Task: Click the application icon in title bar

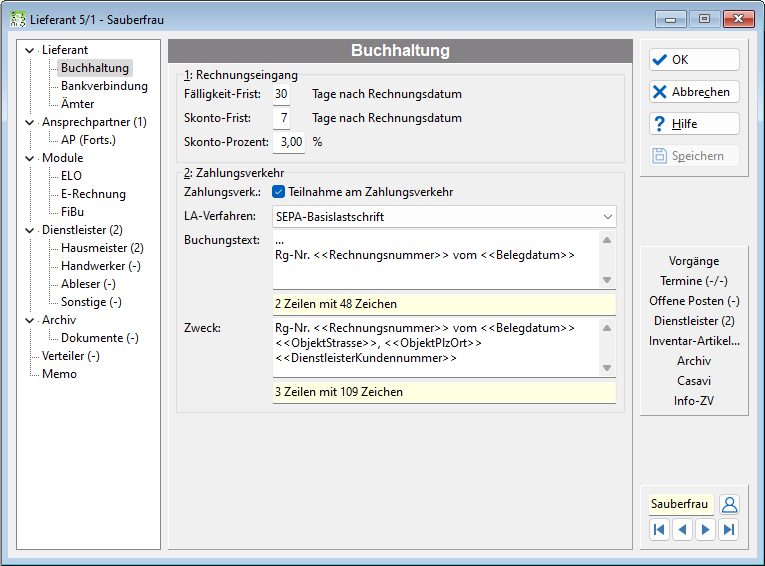Action: [18, 20]
